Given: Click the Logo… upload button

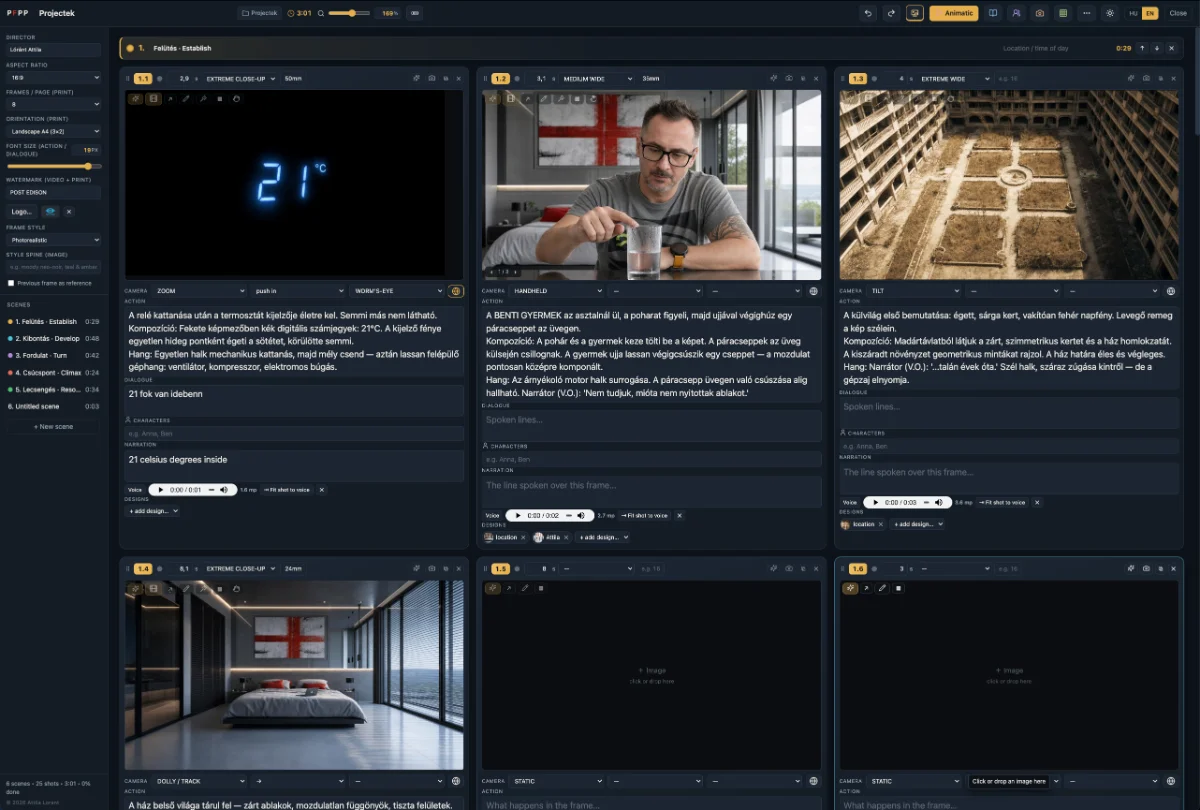Looking at the screenshot, I should [x=21, y=211].
